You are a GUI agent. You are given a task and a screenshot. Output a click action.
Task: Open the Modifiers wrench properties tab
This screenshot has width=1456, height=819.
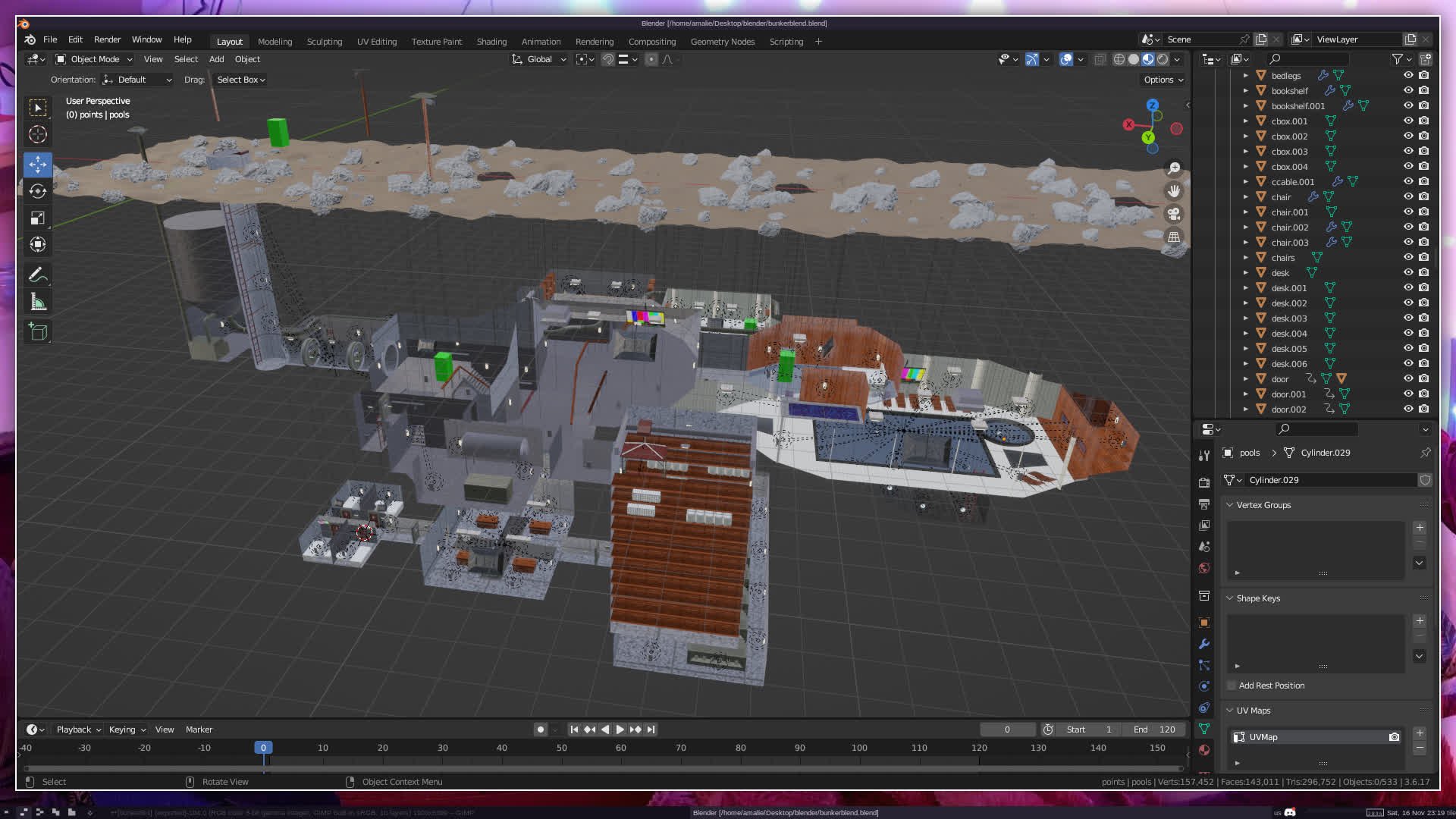[1204, 644]
